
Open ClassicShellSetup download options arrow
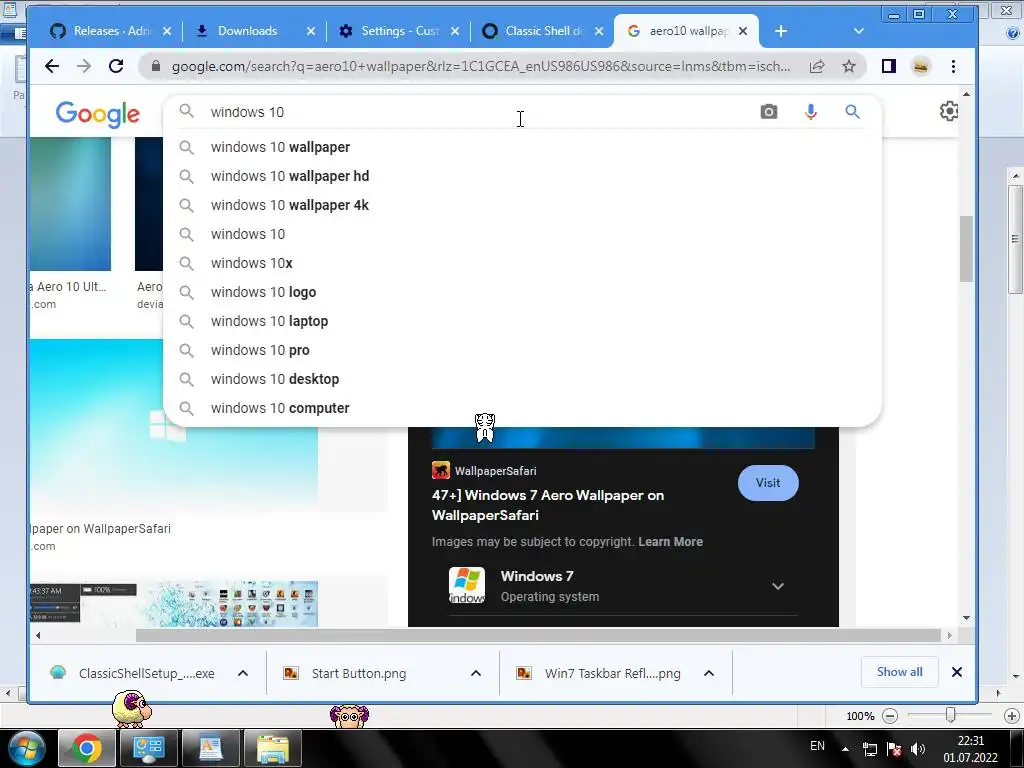(243, 673)
